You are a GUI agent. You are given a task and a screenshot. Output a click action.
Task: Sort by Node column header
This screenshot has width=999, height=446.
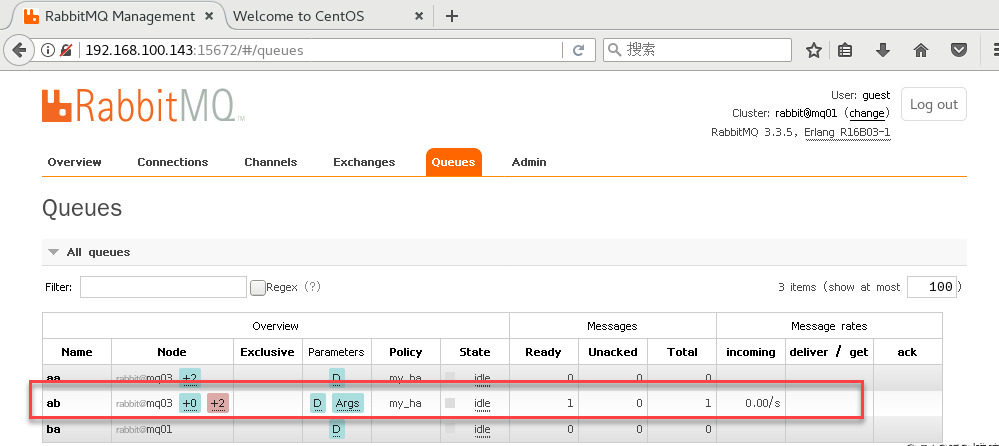pos(172,352)
